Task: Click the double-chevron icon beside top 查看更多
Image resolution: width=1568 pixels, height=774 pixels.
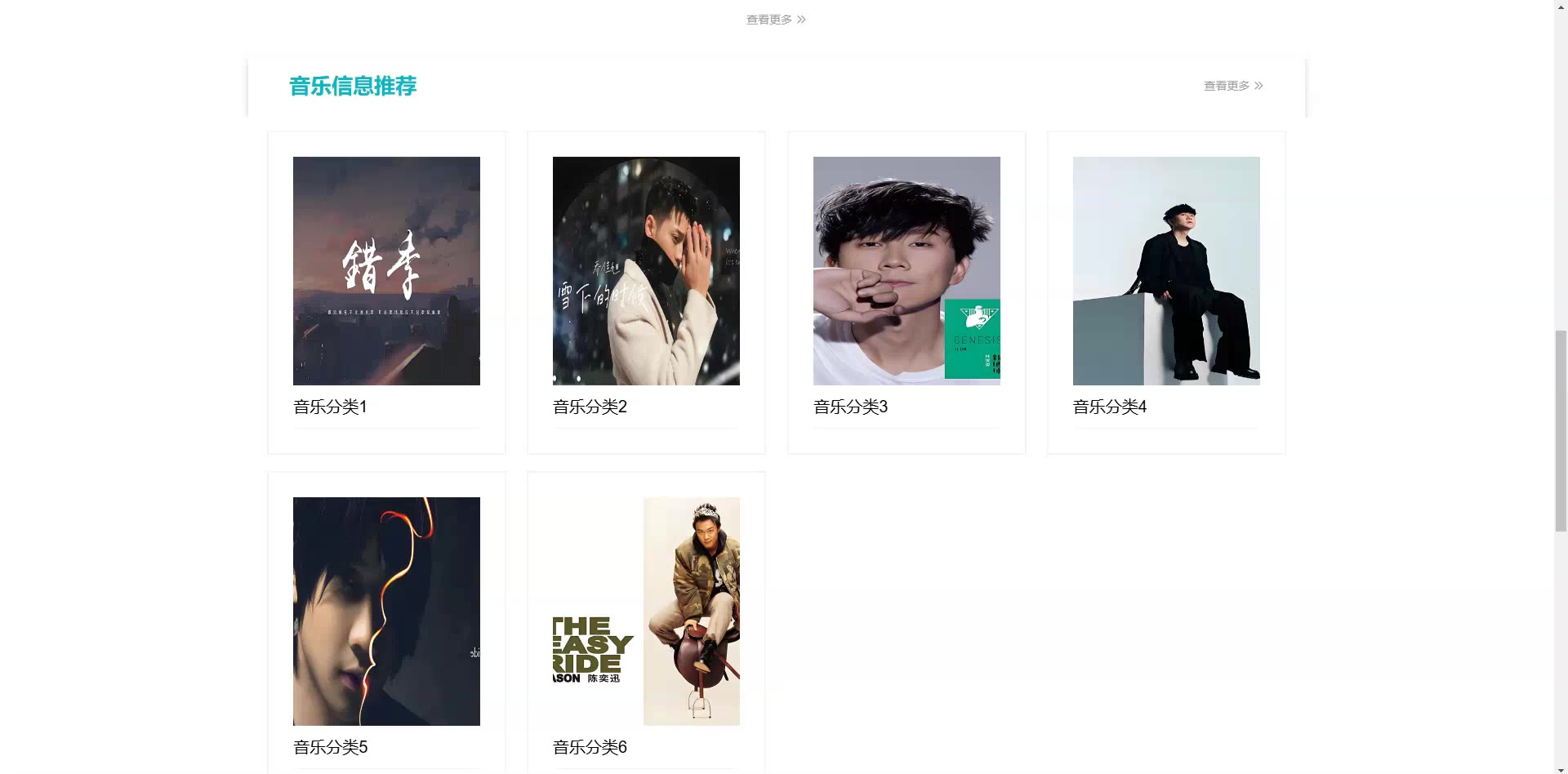Action: pos(801,20)
